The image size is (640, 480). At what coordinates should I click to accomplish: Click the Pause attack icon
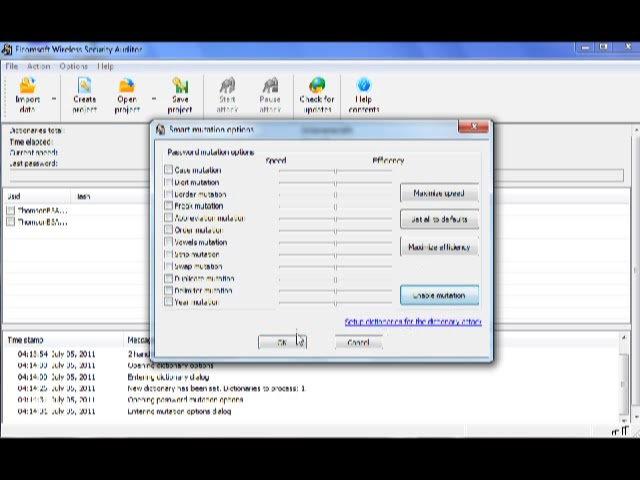pyautogui.click(x=270, y=95)
